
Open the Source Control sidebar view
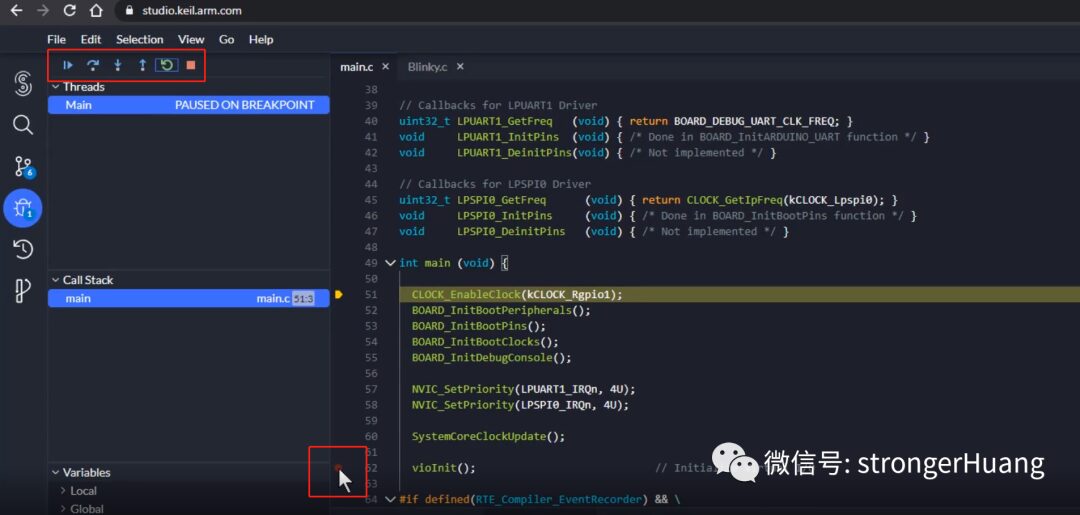23,166
